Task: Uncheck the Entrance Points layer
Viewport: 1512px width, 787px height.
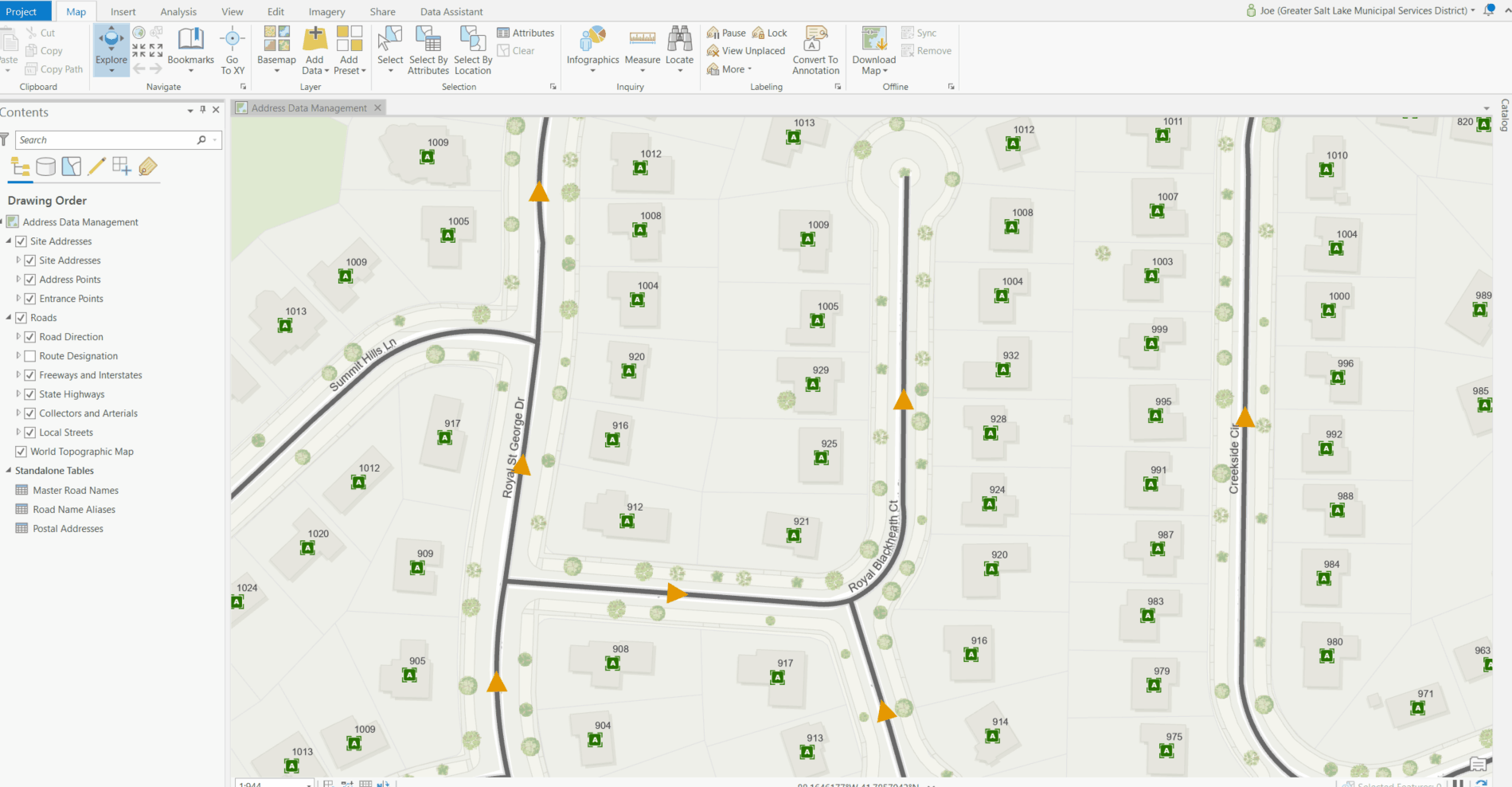Action: point(30,299)
